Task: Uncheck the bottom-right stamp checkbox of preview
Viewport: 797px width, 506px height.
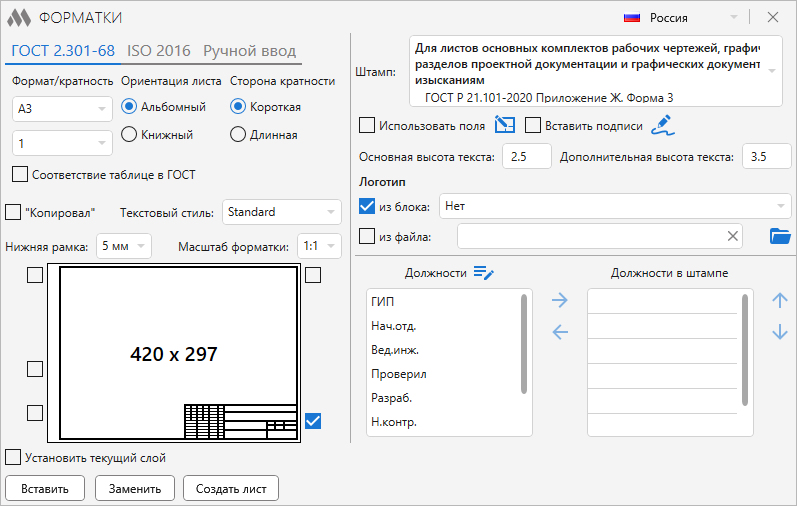Action: click(313, 421)
